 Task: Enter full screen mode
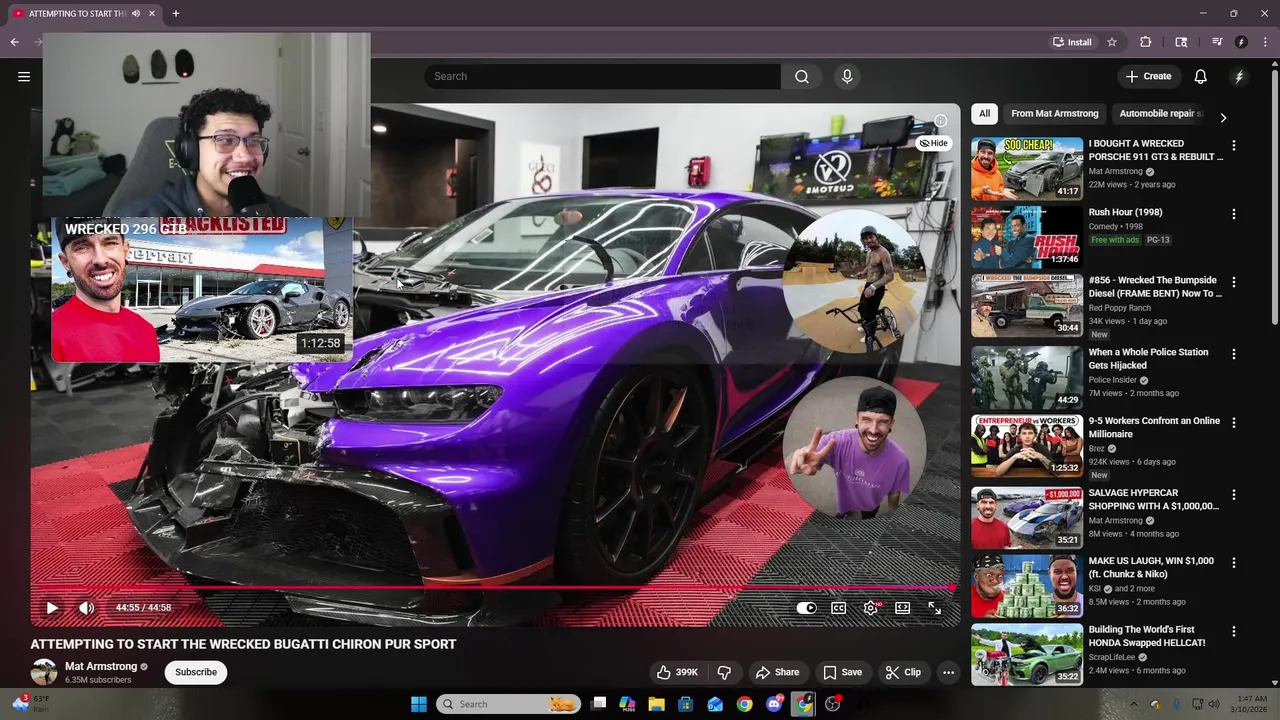tap(934, 607)
